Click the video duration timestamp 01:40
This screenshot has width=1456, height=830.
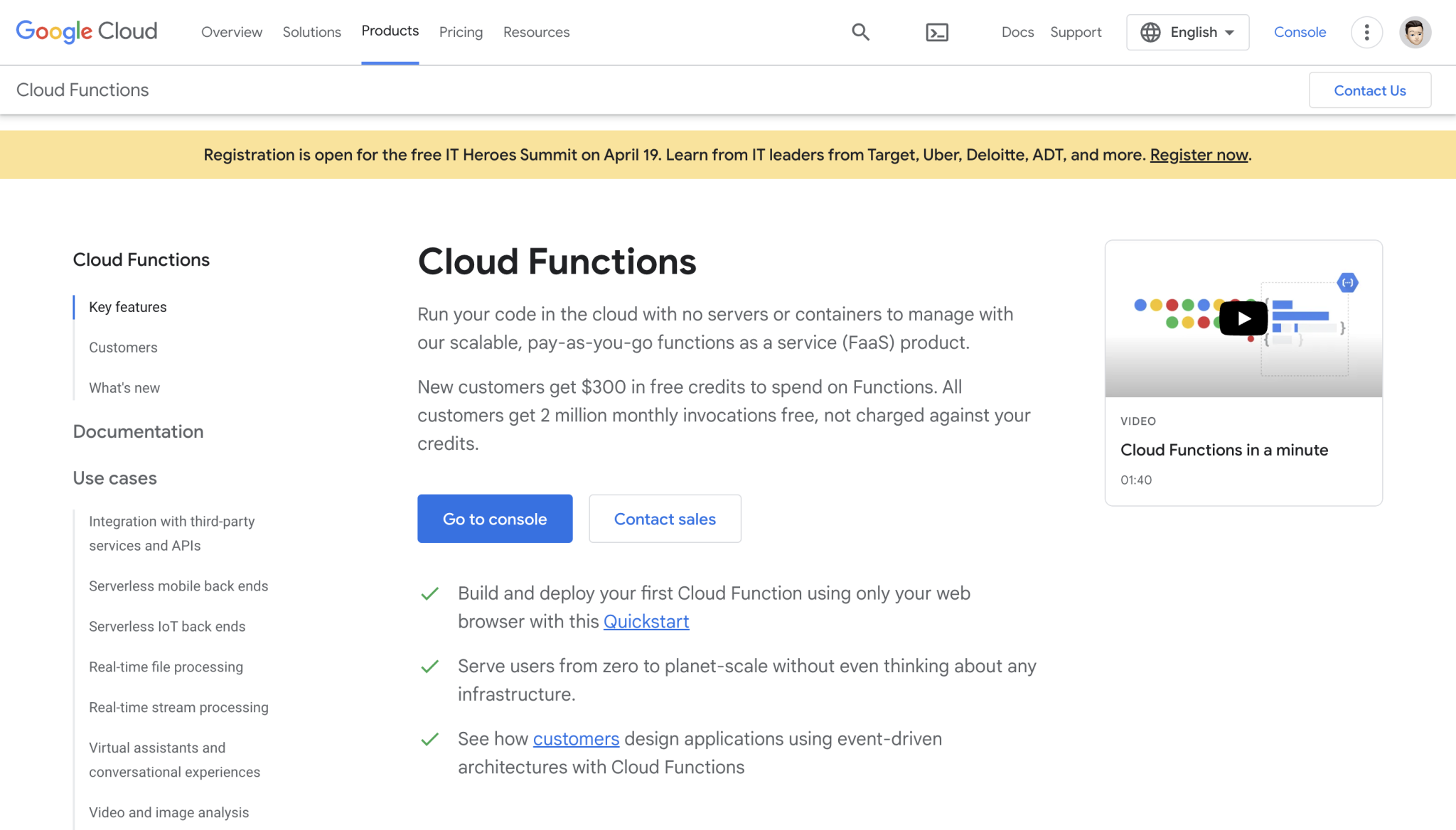point(1135,480)
